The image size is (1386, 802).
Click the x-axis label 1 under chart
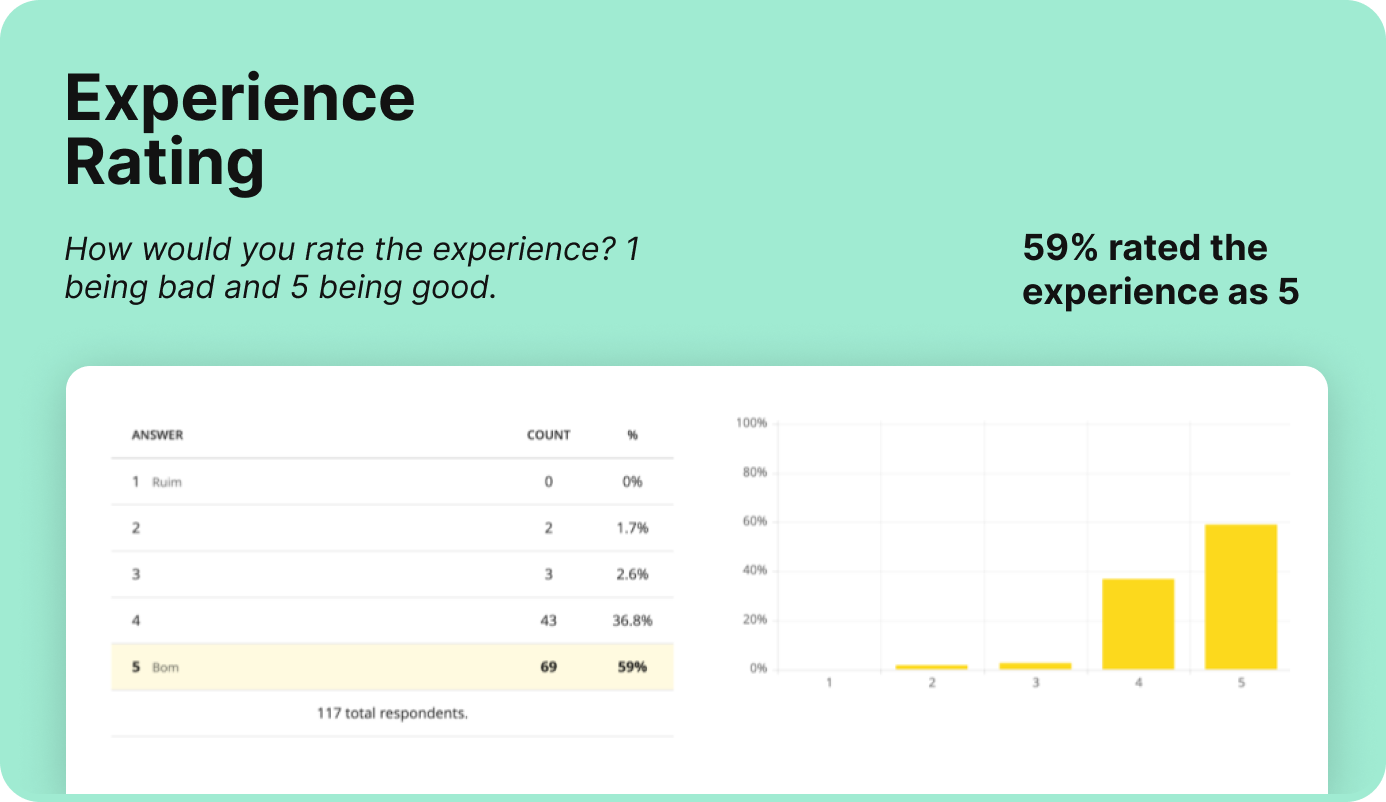click(829, 683)
